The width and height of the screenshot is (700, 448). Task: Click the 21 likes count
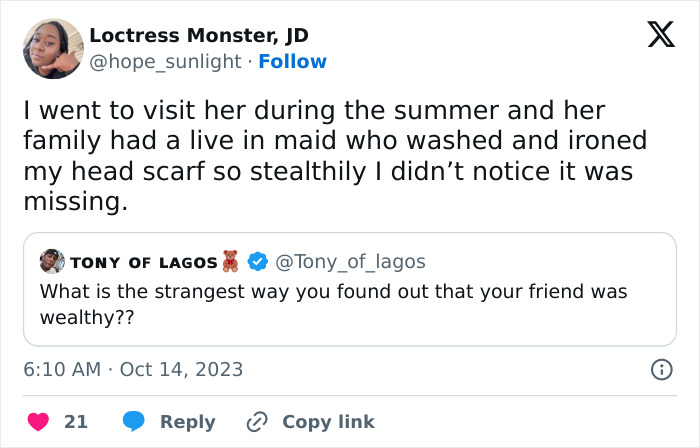76,422
